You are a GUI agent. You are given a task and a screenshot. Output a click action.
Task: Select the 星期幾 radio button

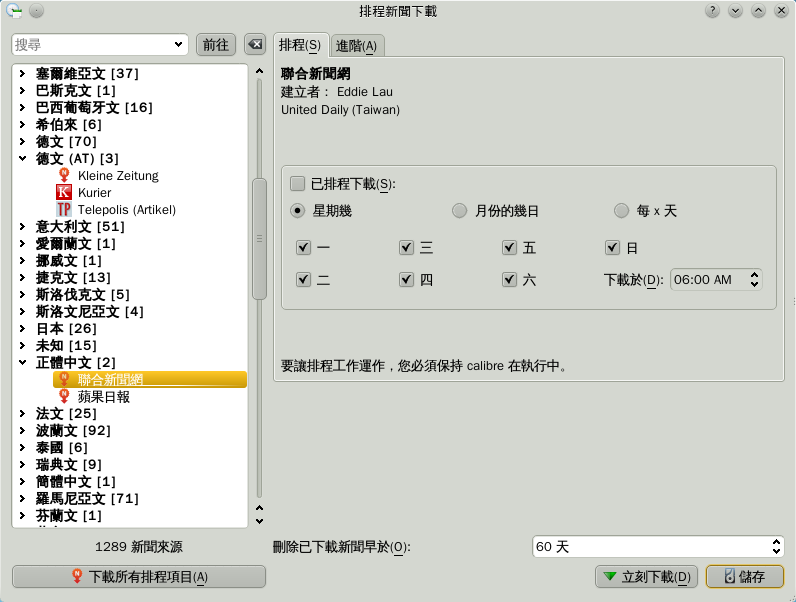(297, 211)
